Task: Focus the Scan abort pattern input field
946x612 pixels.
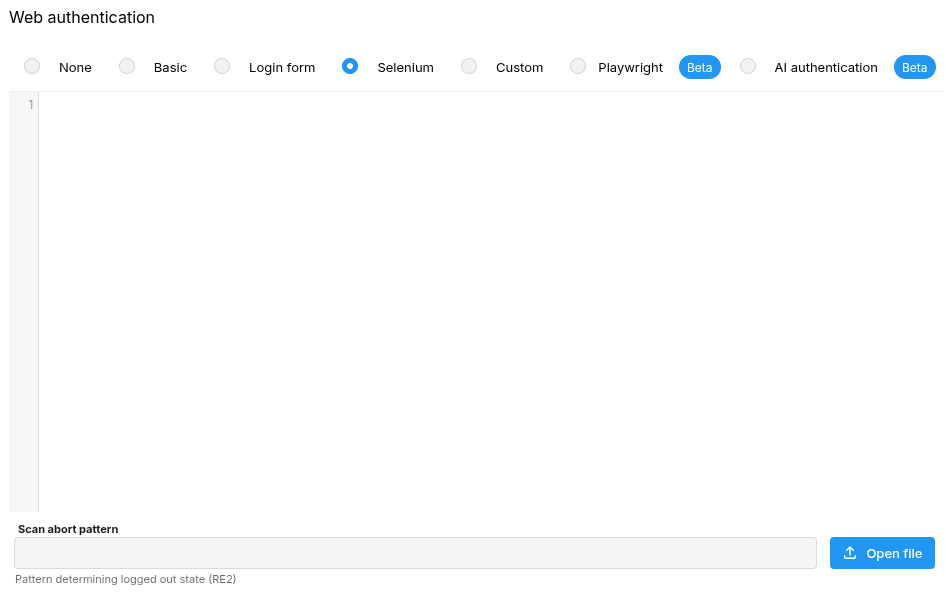Action: (415, 553)
